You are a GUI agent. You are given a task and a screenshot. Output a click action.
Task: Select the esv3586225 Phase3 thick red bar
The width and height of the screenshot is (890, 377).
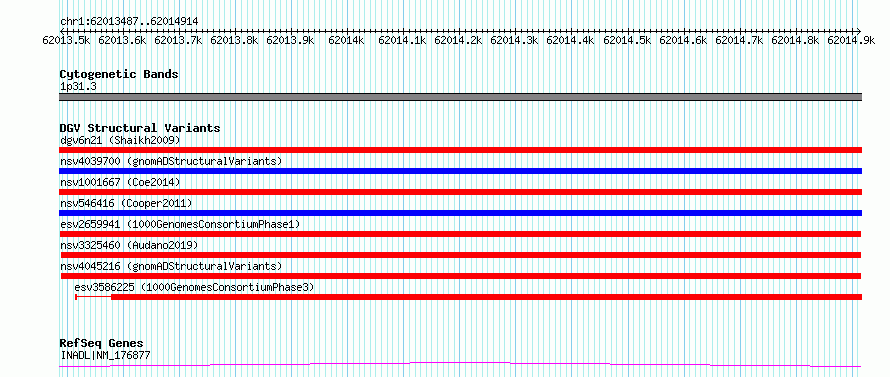click(x=486, y=297)
